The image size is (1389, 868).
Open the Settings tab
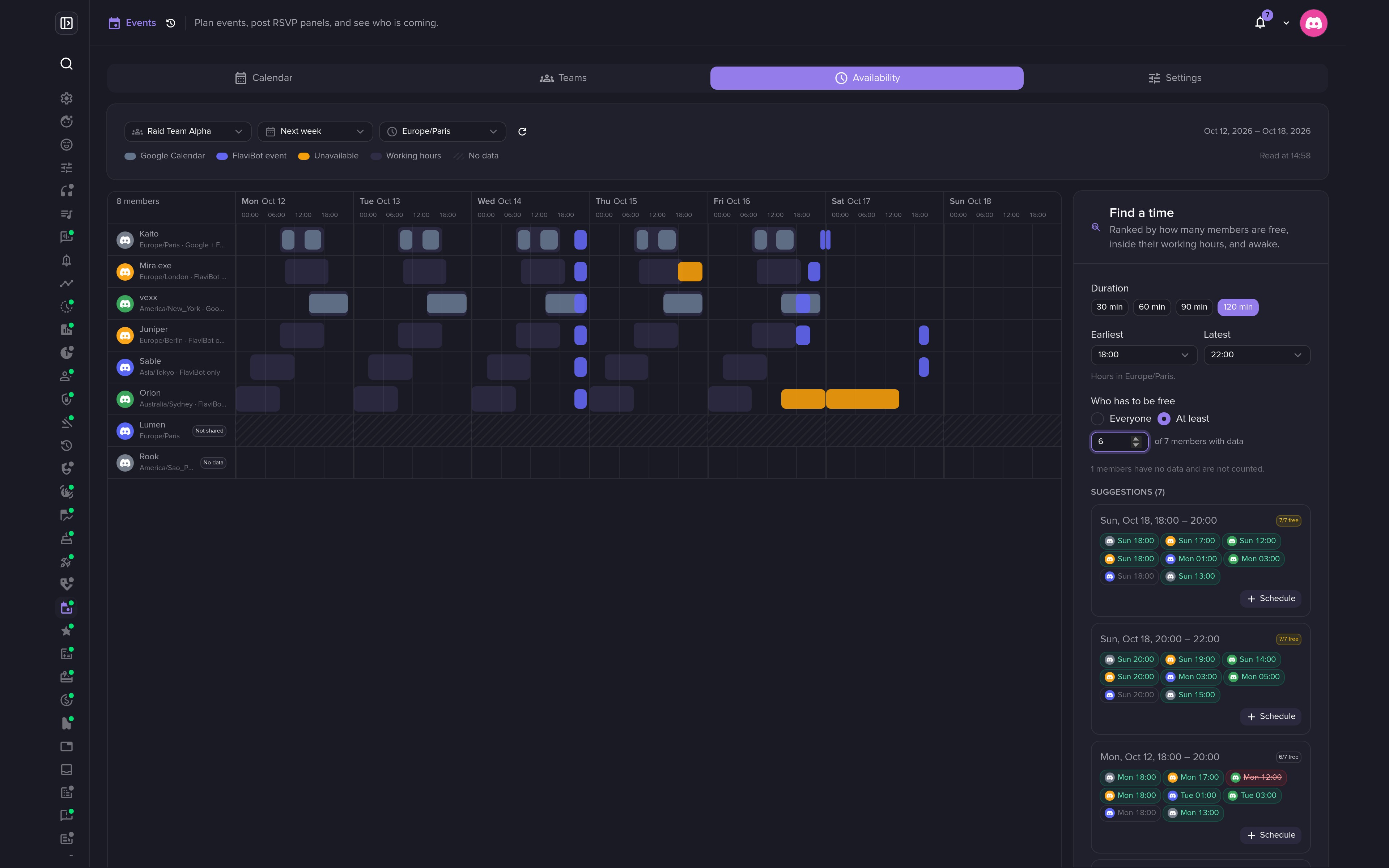pos(1175,78)
